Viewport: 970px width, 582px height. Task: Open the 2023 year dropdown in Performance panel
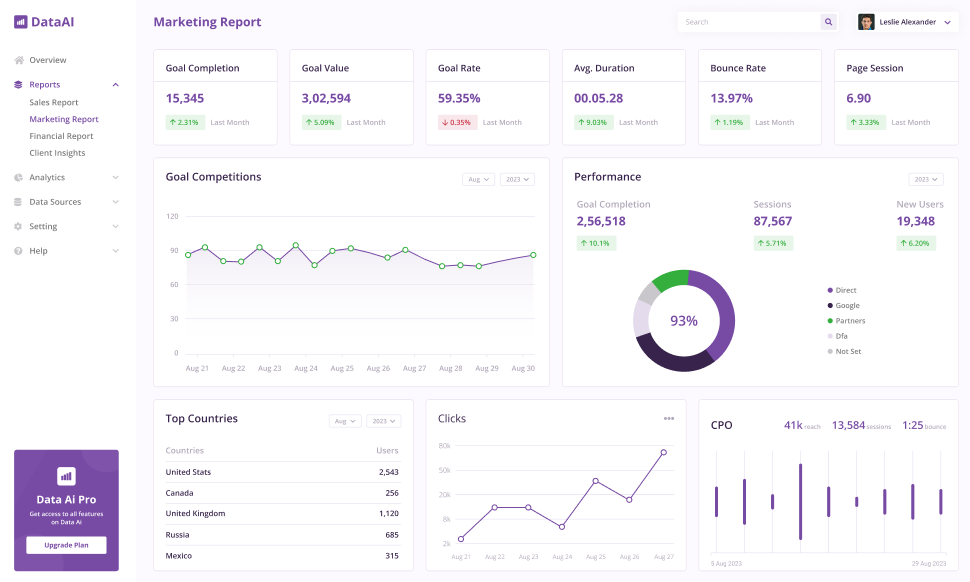click(925, 178)
